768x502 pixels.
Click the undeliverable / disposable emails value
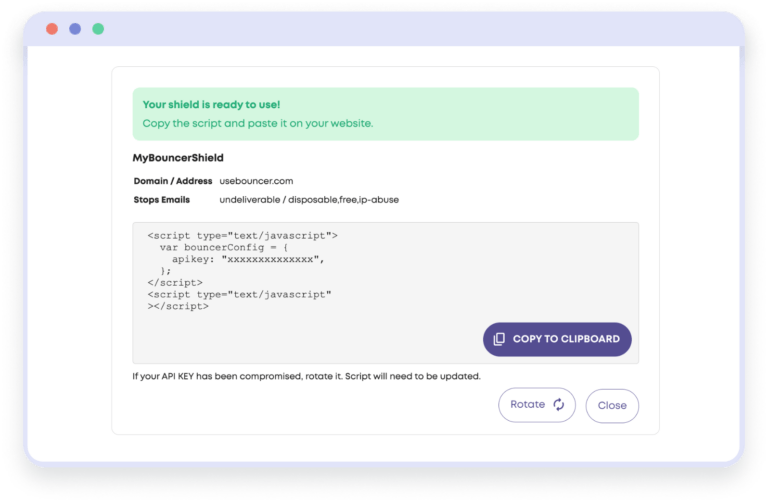[309, 200]
